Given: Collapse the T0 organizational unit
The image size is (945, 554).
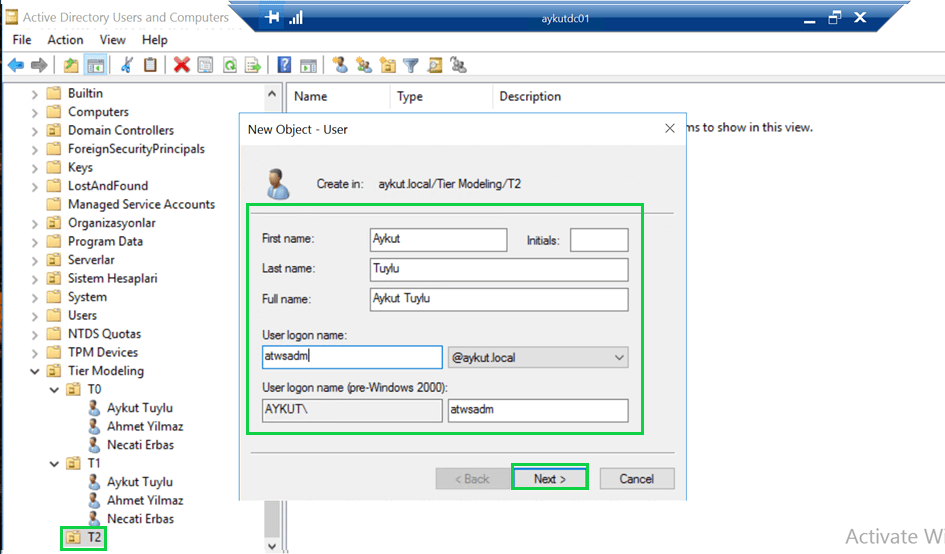Looking at the screenshot, I should click(x=54, y=390).
